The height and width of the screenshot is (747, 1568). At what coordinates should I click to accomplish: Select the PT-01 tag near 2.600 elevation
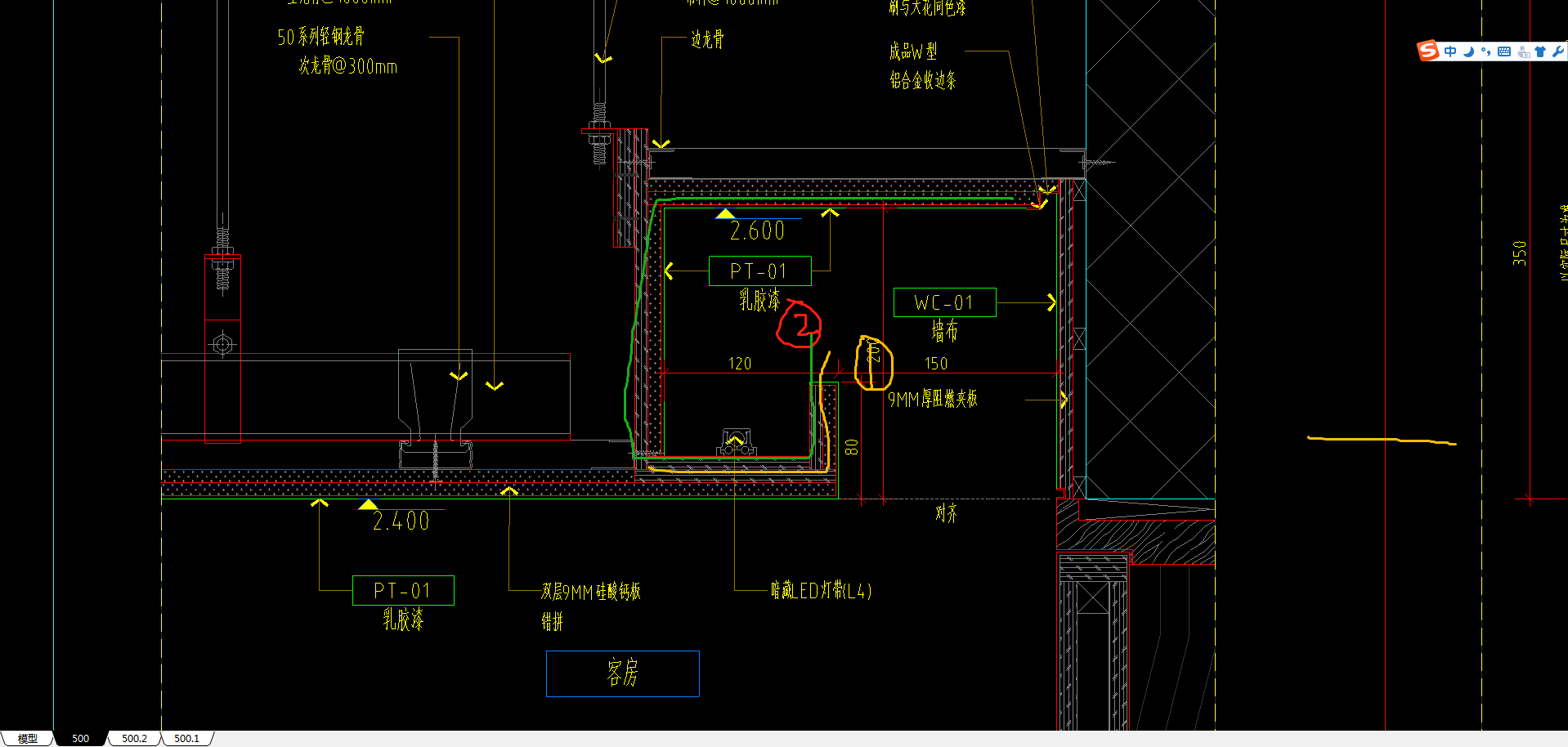point(760,271)
